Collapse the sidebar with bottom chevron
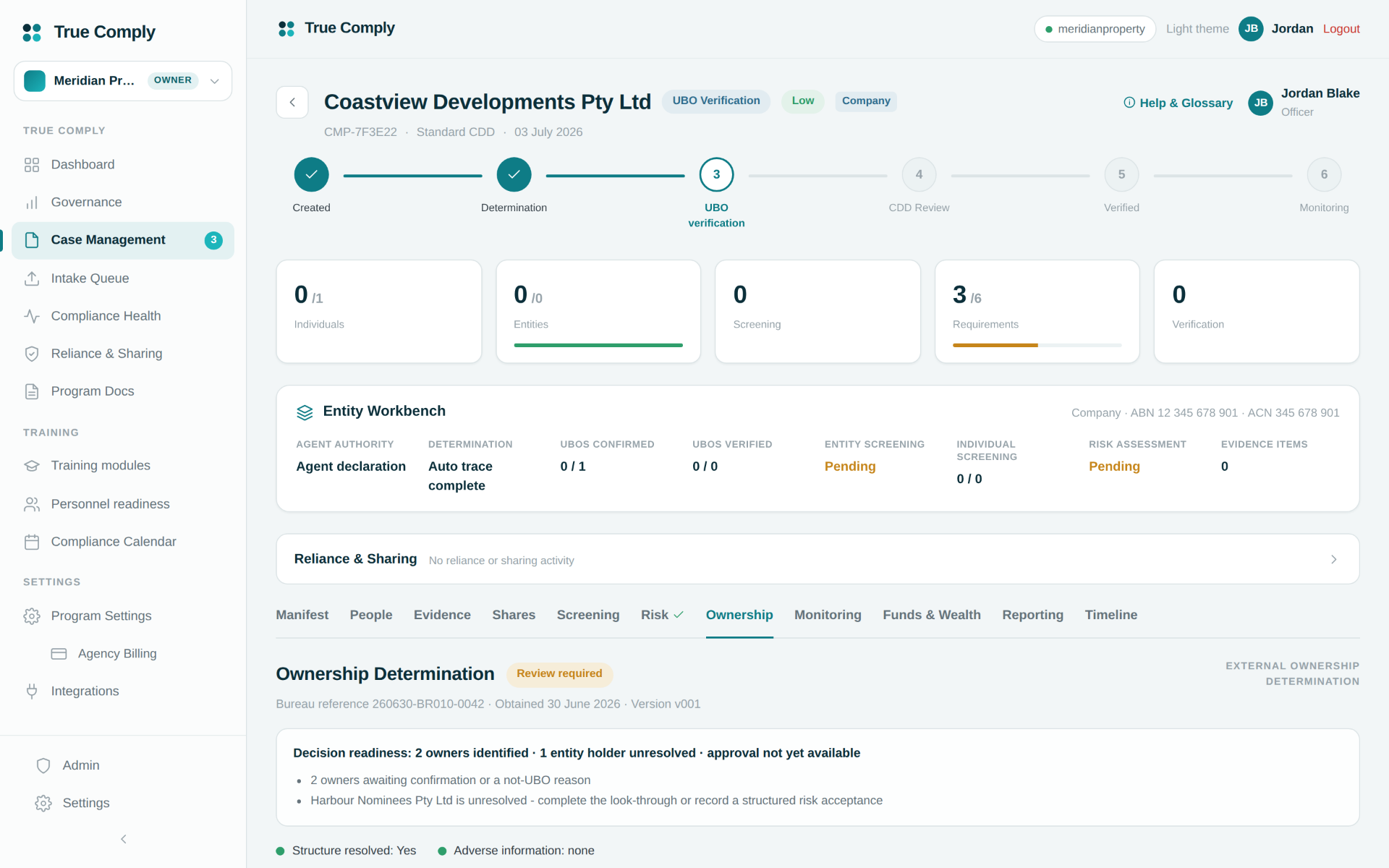This screenshot has height=868, width=1389. point(124,839)
